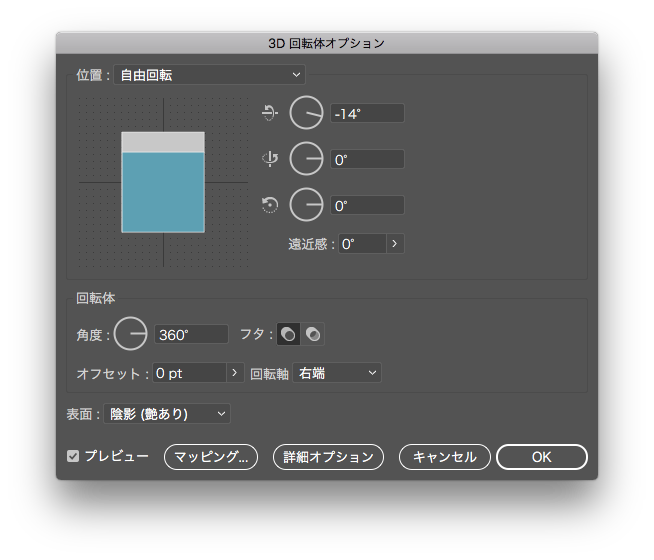The image size is (654, 560).
Task: Click the -14° X rotation field
Action: pyautogui.click(x=367, y=113)
